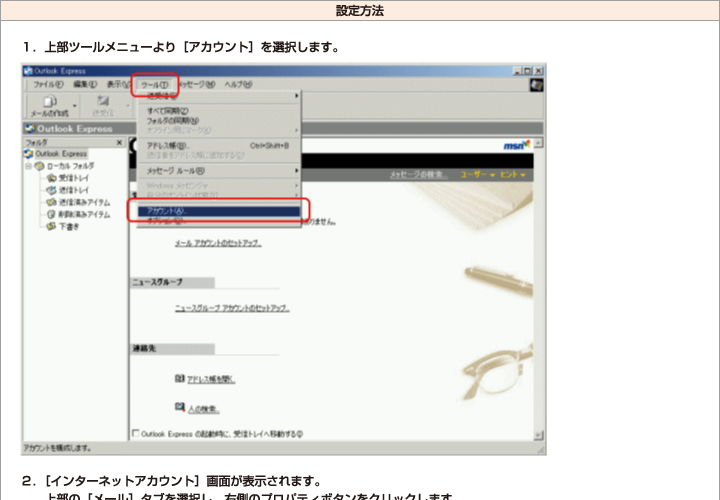The image size is (720, 500).
Task: Click ニュースグループ アカウントのセットアップ link
Action: (232, 308)
